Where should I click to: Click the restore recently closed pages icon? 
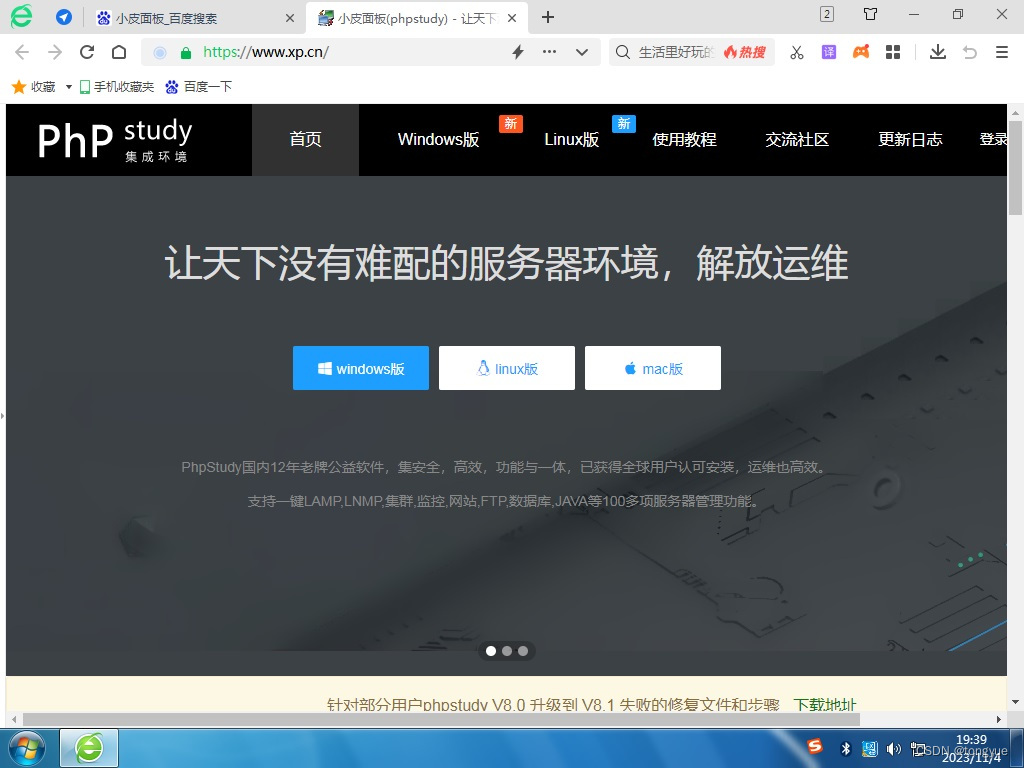[969, 52]
